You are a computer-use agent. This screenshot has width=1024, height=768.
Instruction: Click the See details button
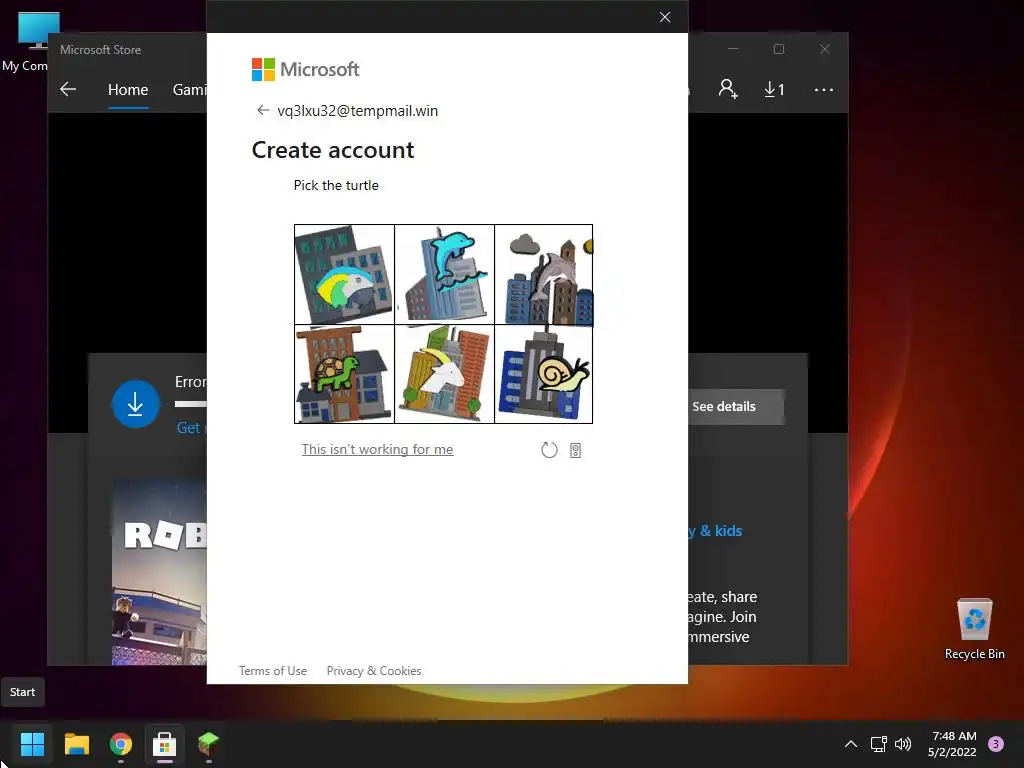pos(736,406)
